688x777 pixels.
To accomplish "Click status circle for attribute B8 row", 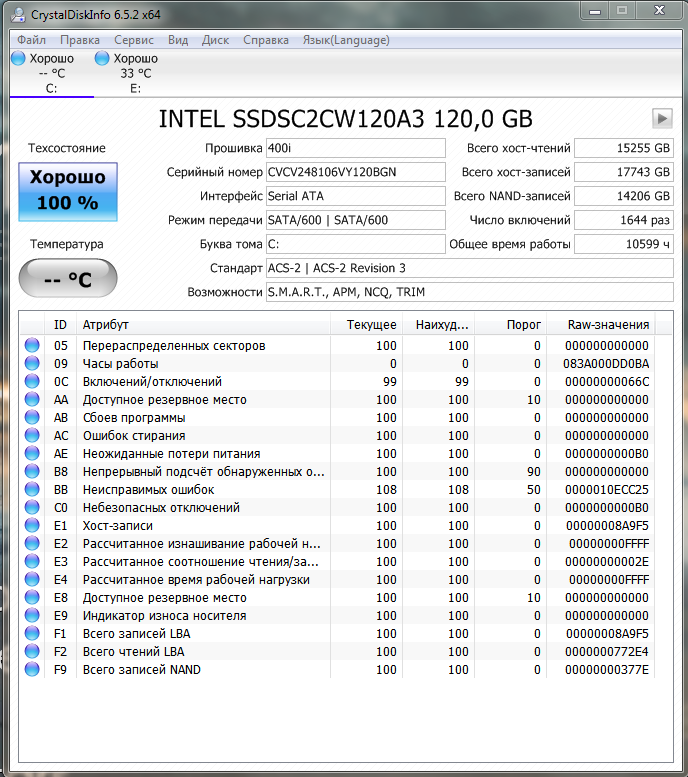I will [32, 471].
